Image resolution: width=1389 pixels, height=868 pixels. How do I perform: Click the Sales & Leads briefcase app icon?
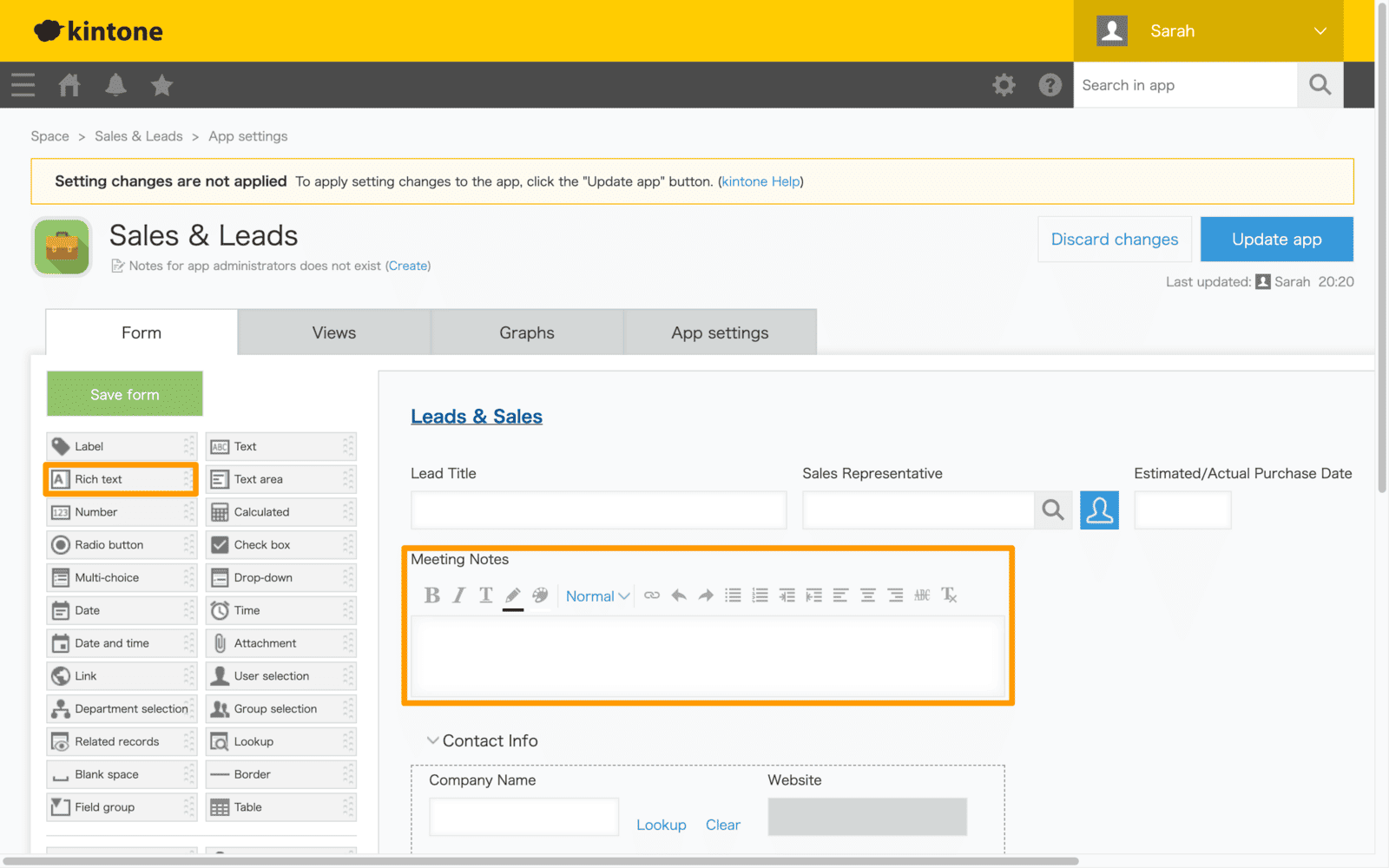(62, 247)
